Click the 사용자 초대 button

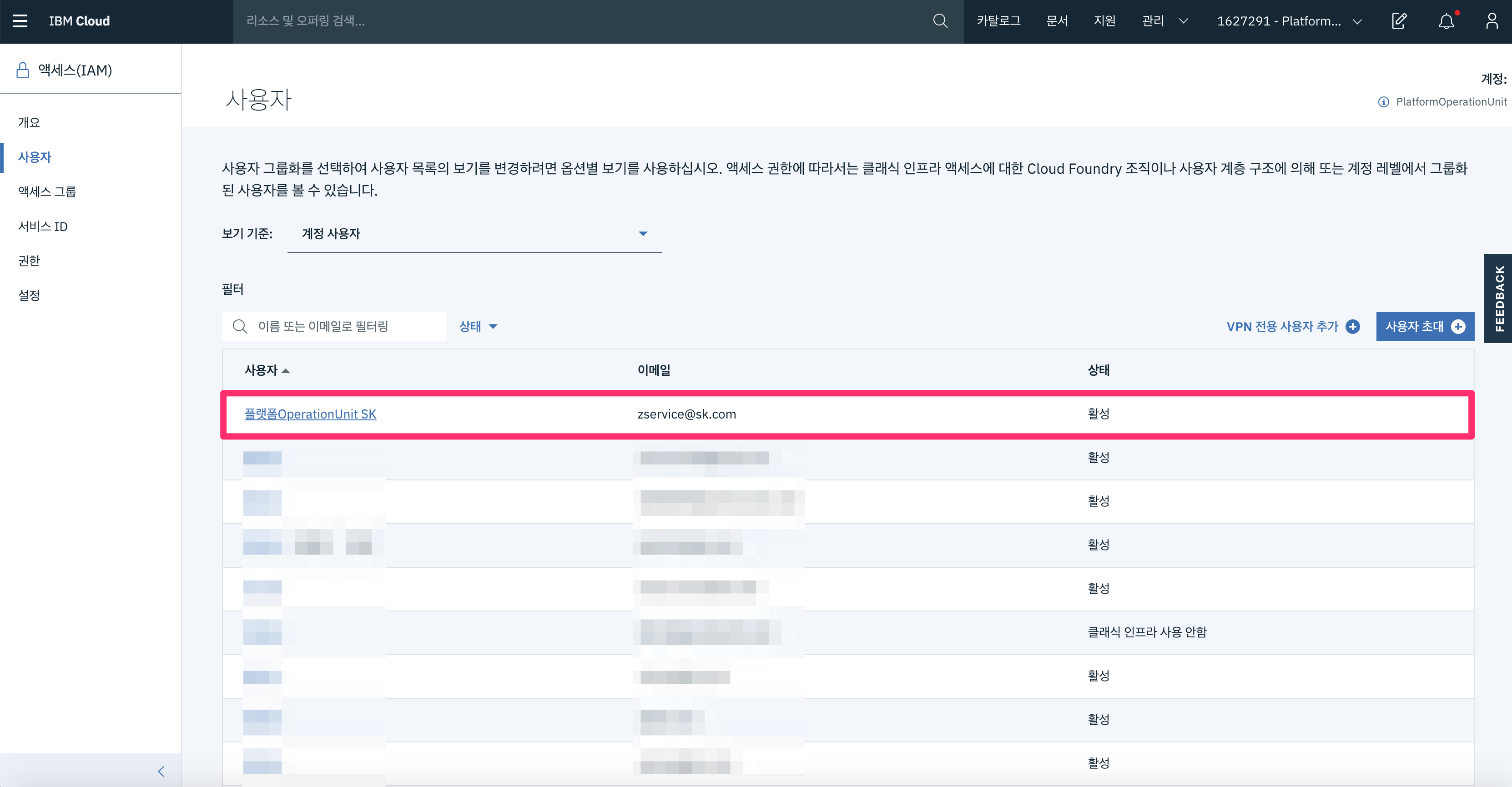[1425, 326]
